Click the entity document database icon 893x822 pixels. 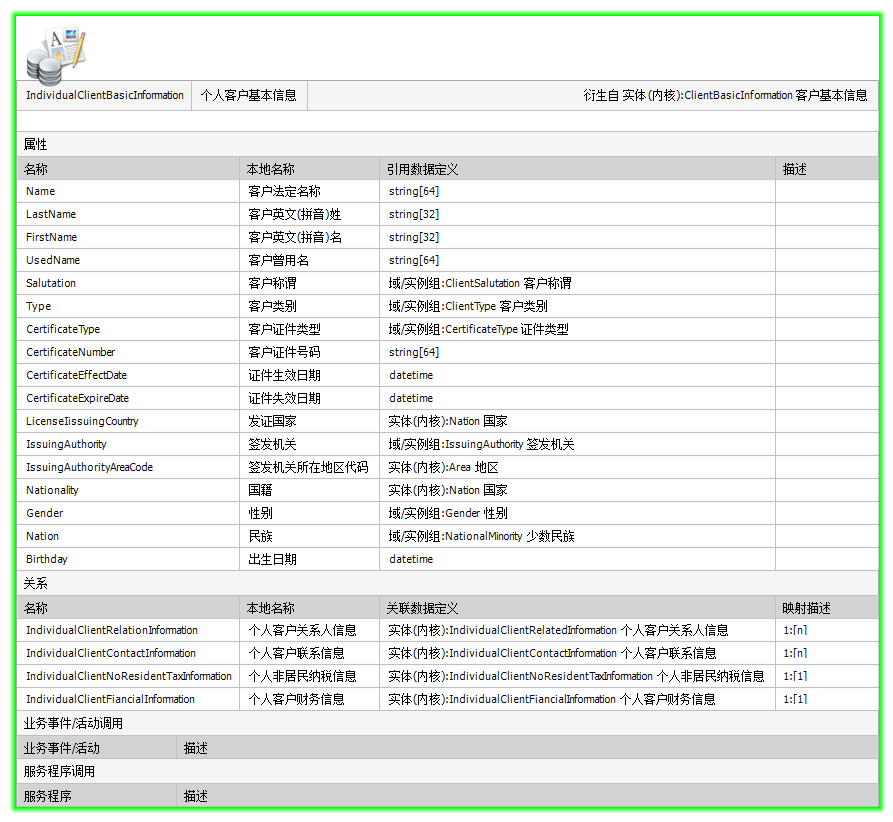(x=56, y=55)
